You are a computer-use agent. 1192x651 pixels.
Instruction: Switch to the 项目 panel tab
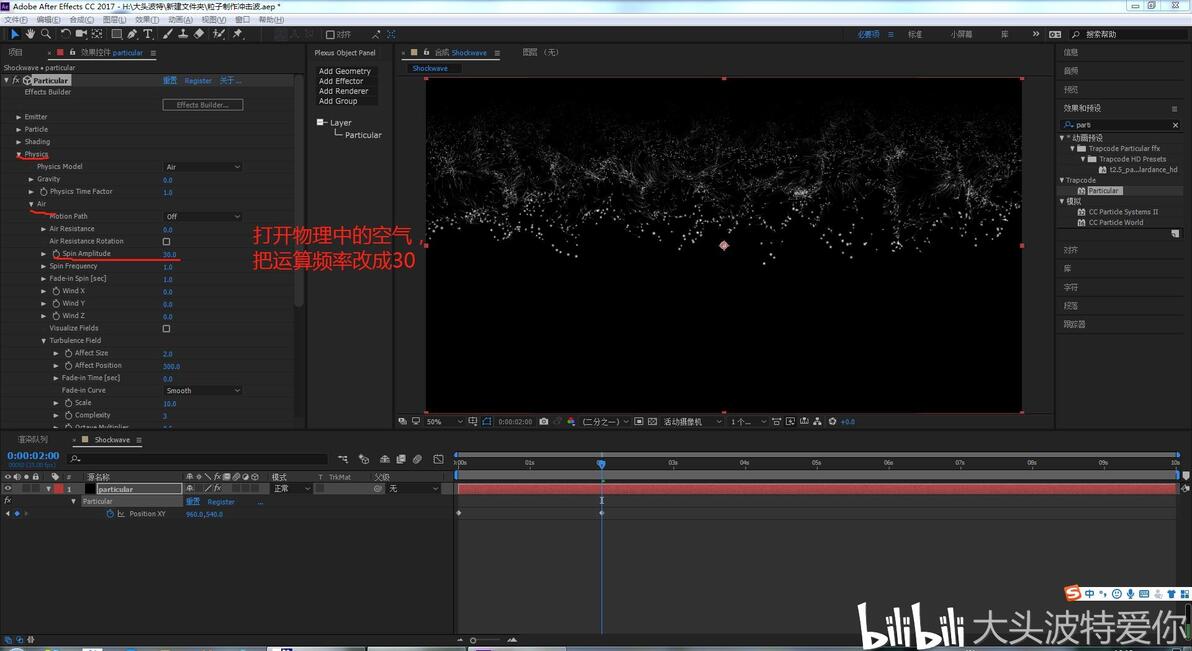15,52
